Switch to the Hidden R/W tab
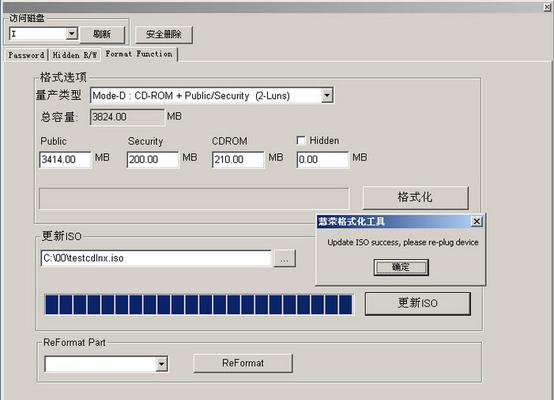This screenshot has width=554, height=400. point(74,55)
